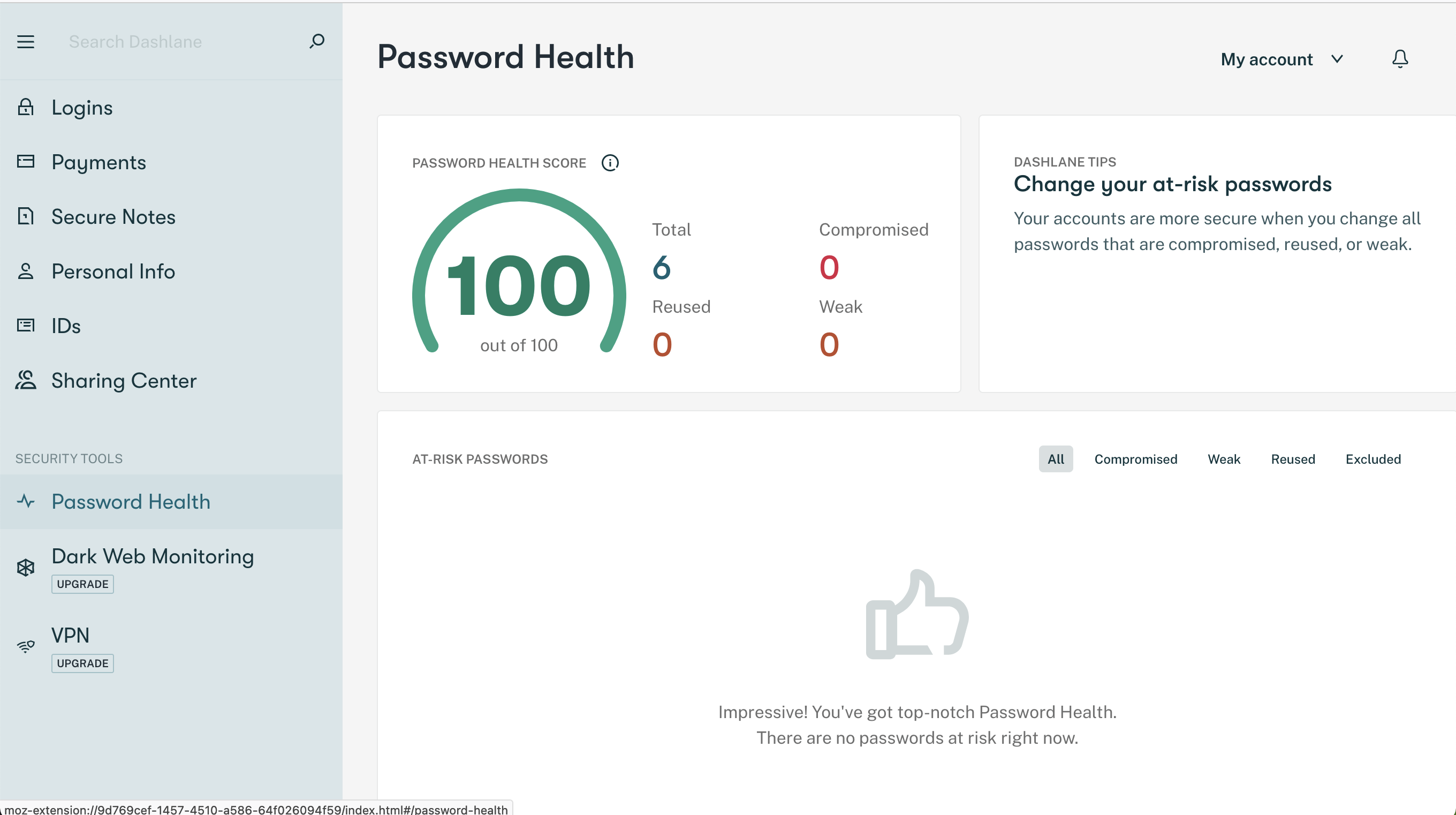
Task: Open Personal Info section
Action: [113, 271]
